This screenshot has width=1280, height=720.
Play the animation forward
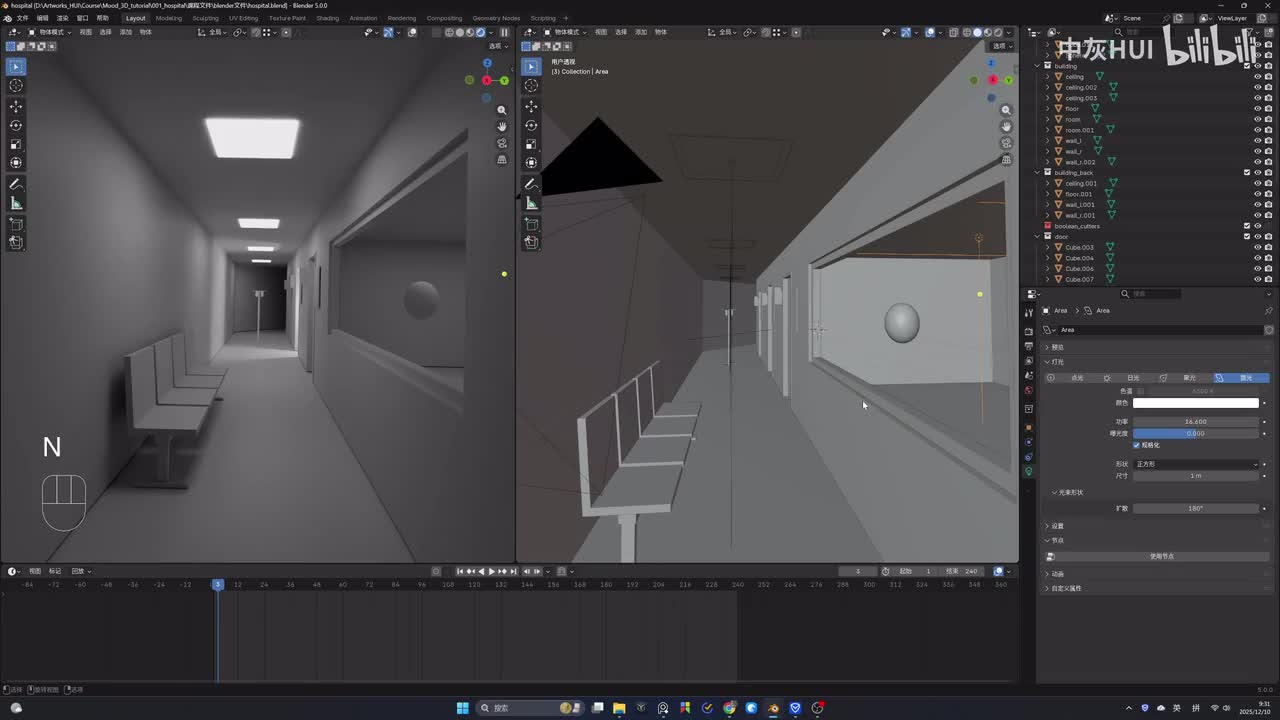point(492,571)
